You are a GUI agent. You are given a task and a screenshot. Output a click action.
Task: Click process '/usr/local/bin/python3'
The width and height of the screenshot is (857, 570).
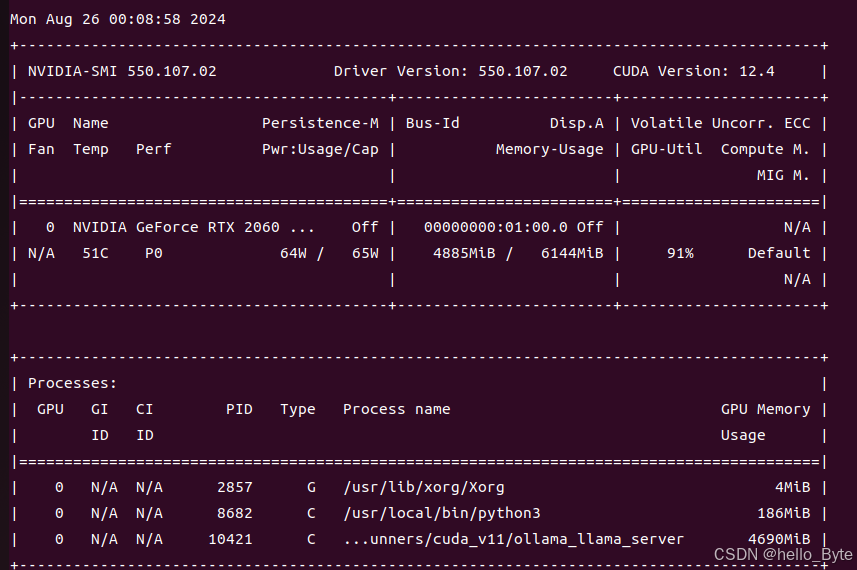click(x=442, y=514)
